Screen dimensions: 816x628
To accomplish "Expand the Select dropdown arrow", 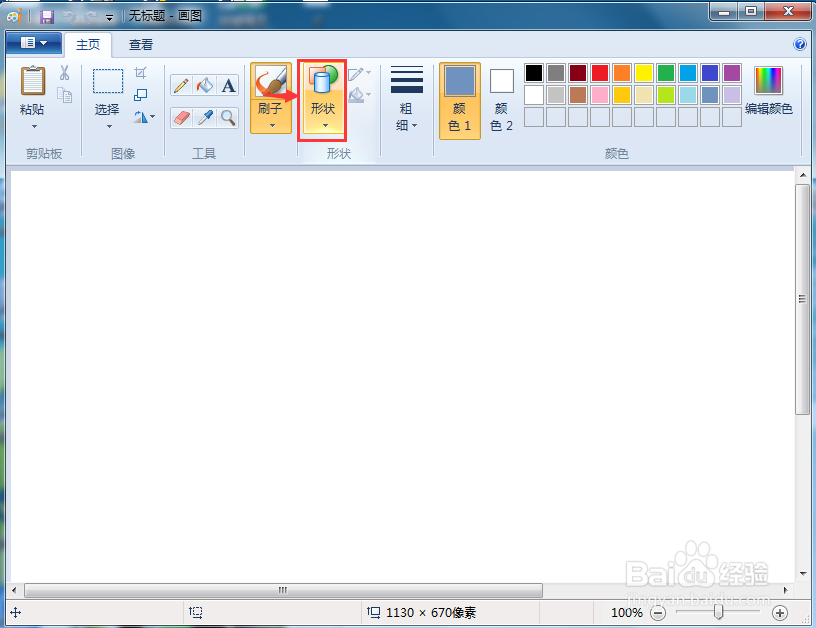I will [x=109, y=126].
